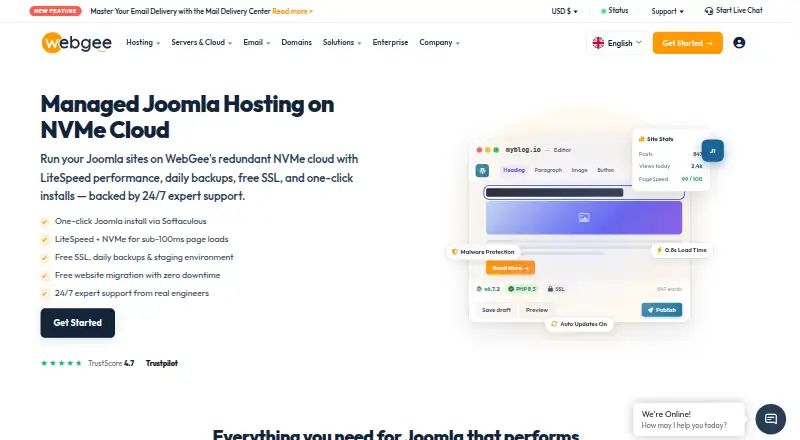
Task: Go to Enterprise page
Action: [x=390, y=42]
